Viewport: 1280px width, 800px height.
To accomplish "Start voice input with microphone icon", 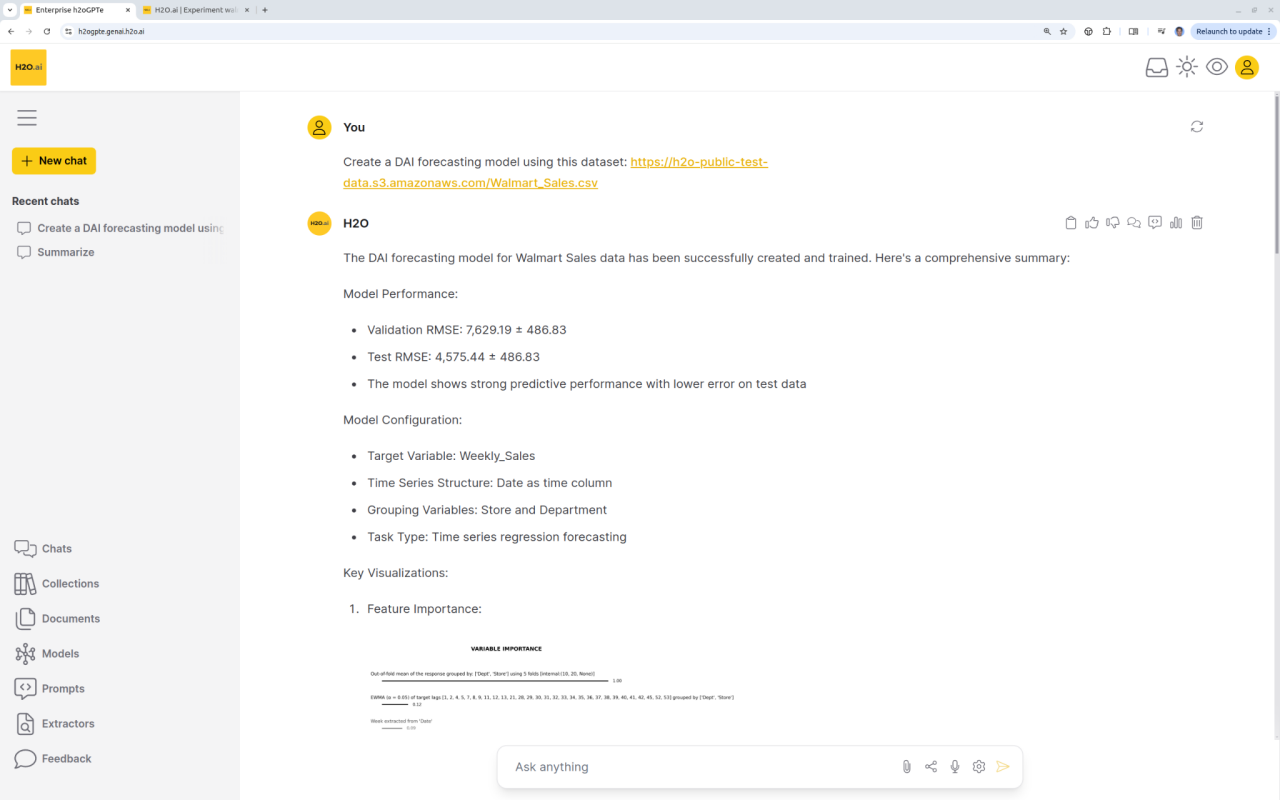I will point(955,767).
